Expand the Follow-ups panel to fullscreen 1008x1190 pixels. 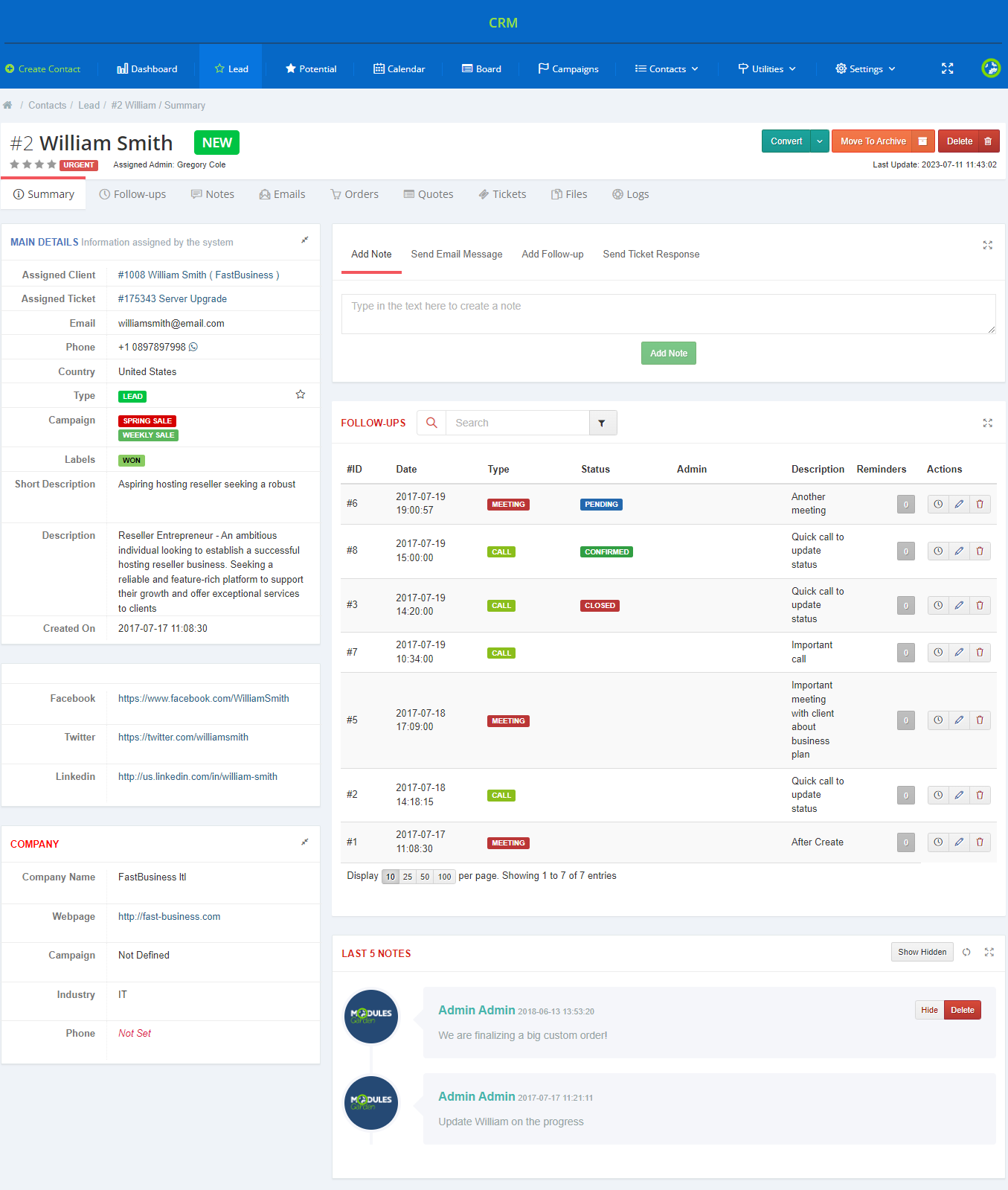(x=988, y=423)
